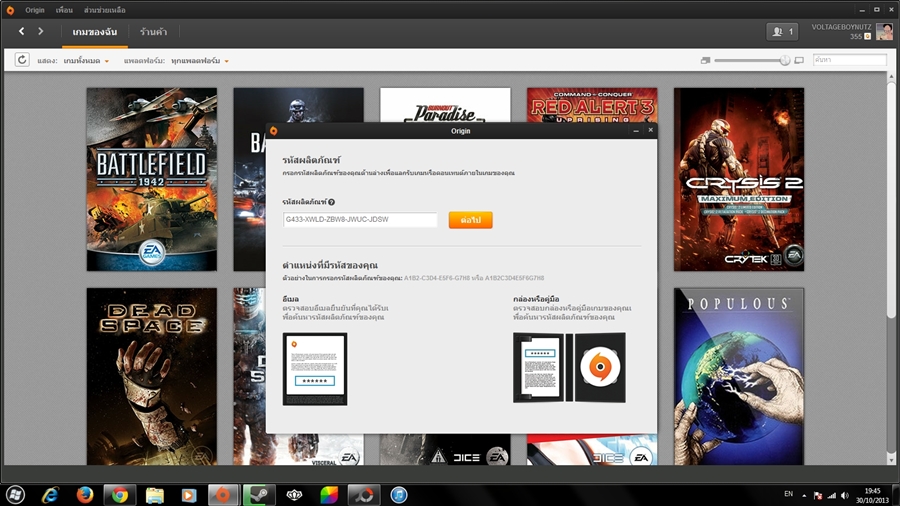Click the product code input field
This screenshot has height=506, width=900.
pyautogui.click(x=360, y=220)
